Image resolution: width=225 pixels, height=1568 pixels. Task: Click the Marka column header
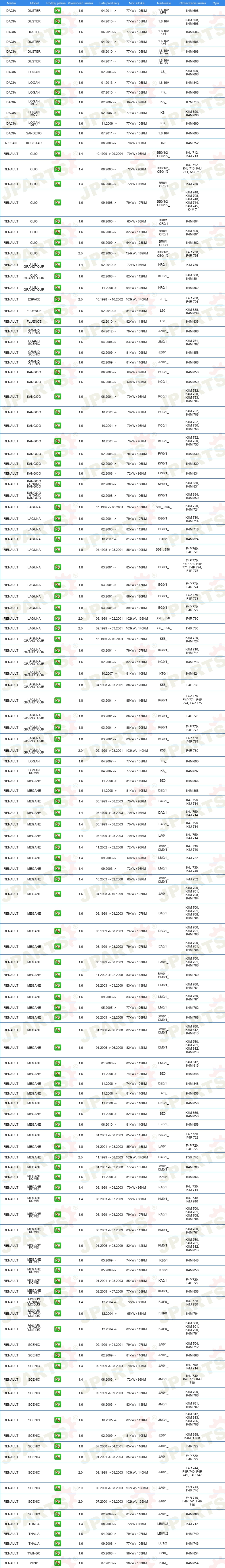pos(11,3)
